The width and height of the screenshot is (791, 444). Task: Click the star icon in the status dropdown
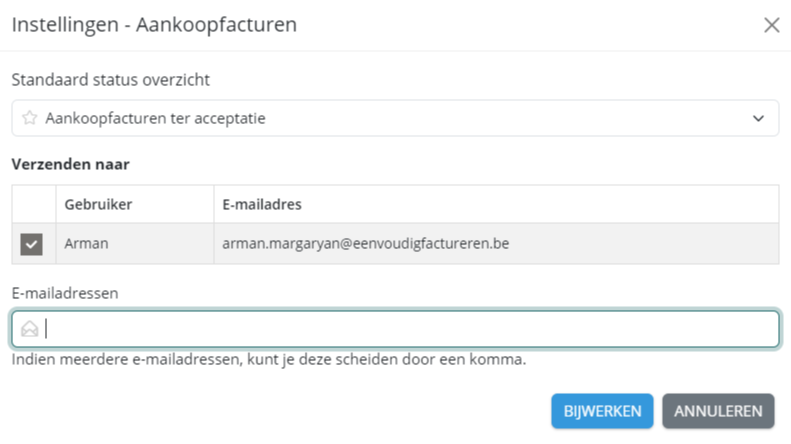30,118
